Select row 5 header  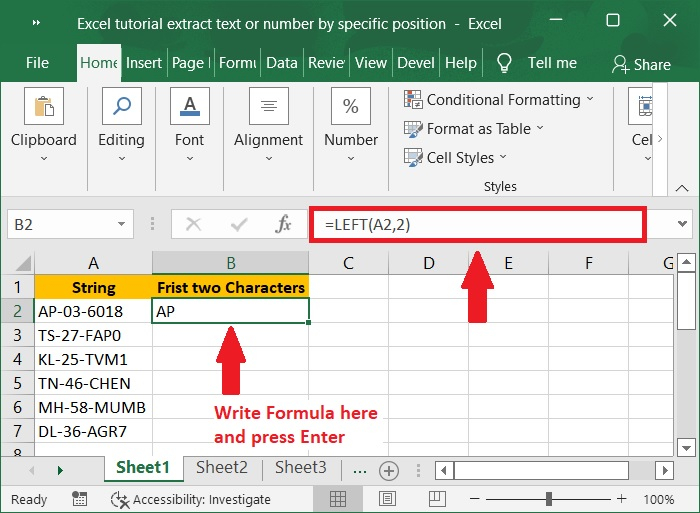coord(17,383)
